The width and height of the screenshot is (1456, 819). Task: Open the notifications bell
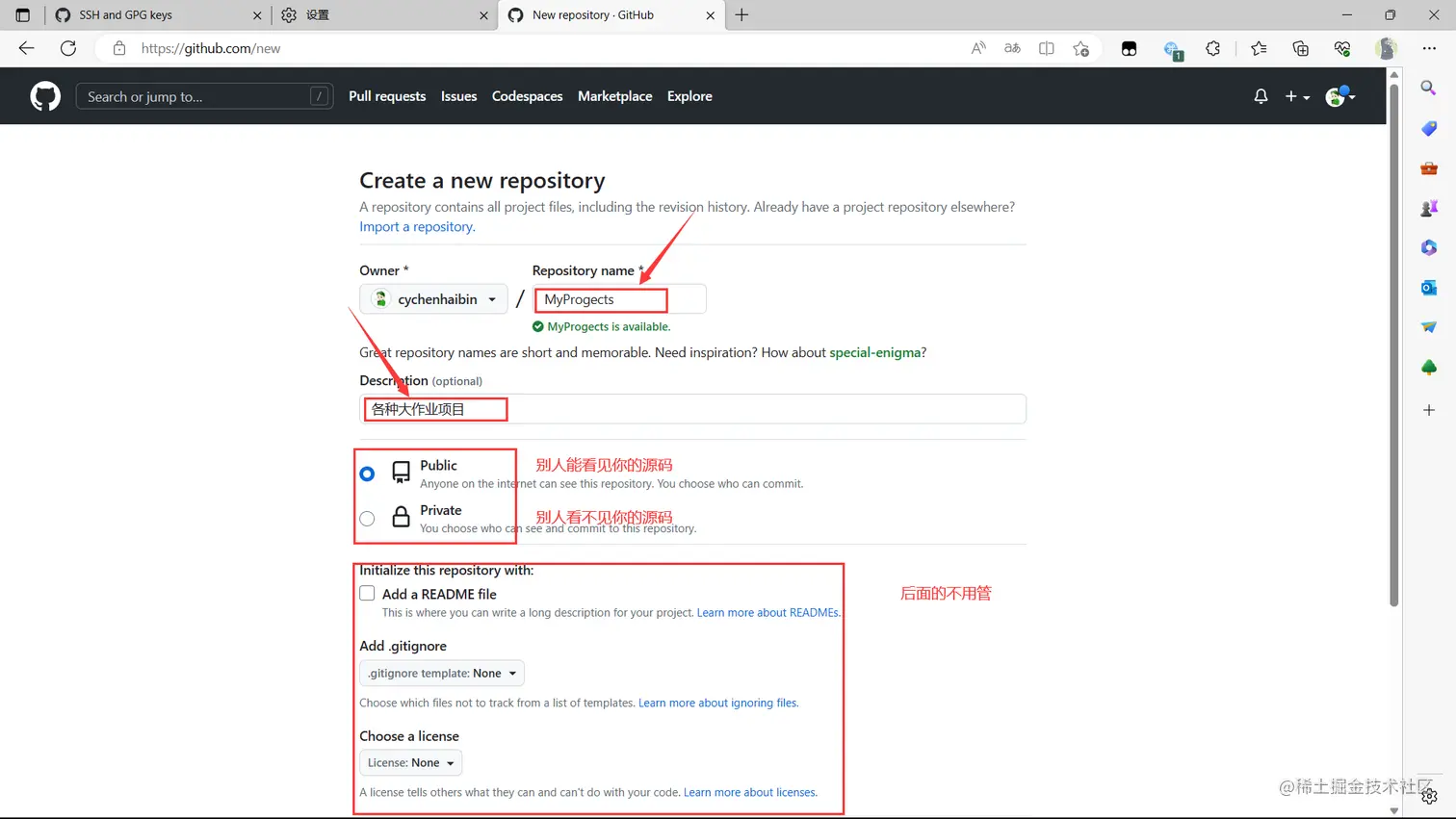(1261, 96)
